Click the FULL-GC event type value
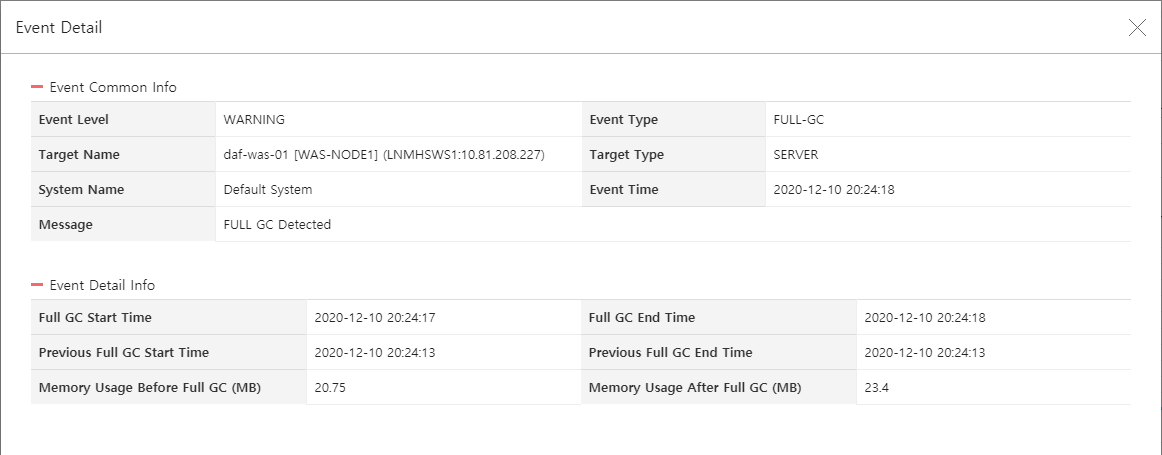This screenshot has width=1162, height=455. pyautogui.click(x=799, y=120)
